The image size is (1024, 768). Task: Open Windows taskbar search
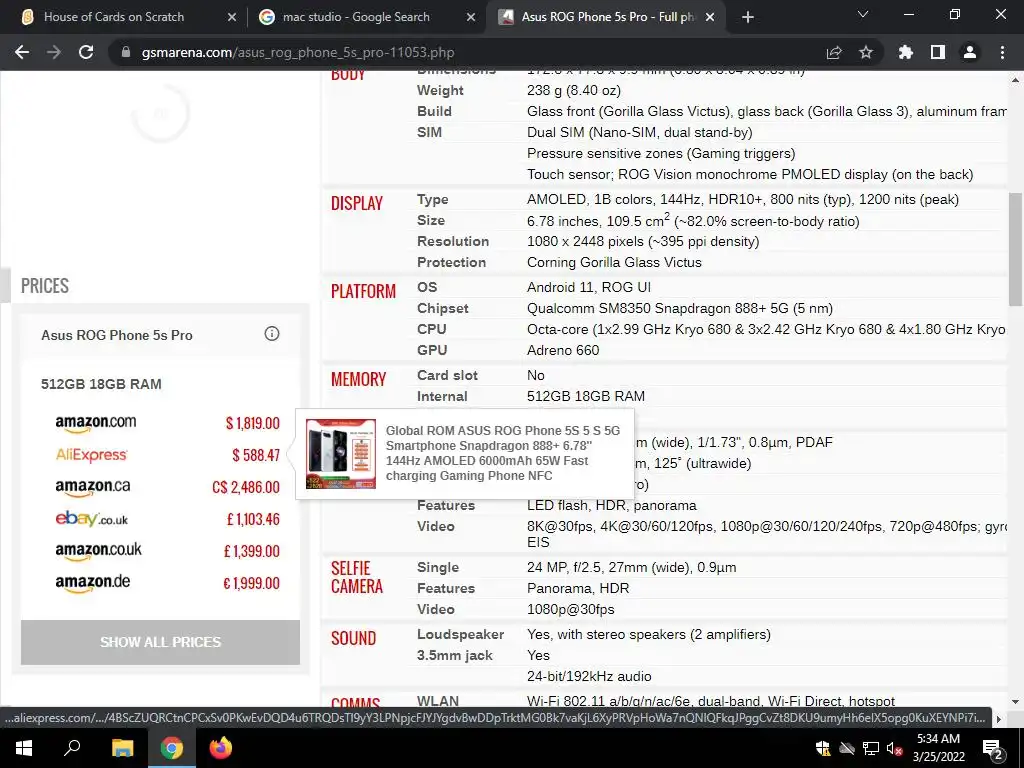pyautogui.click(x=72, y=748)
